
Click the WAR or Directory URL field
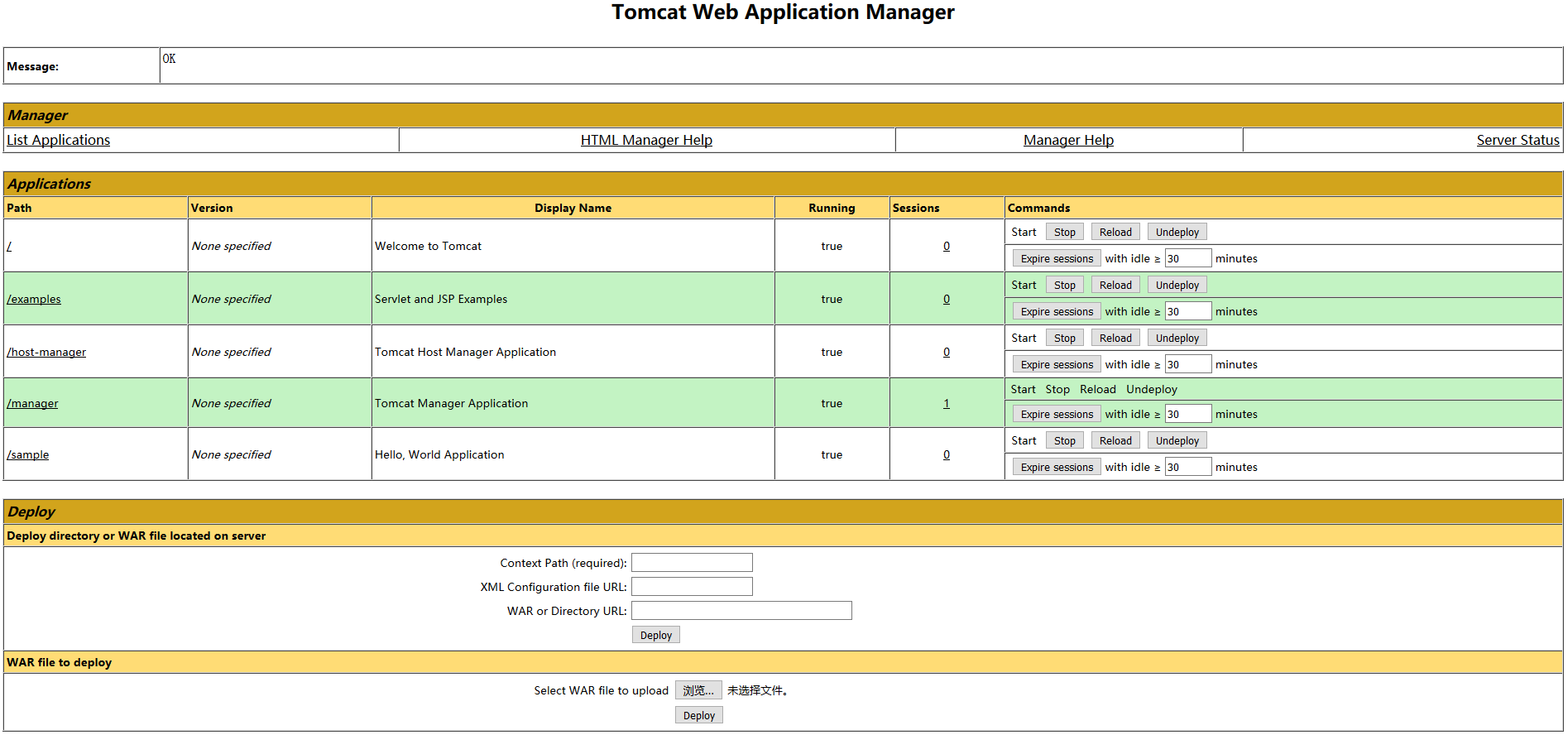[741, 611]
